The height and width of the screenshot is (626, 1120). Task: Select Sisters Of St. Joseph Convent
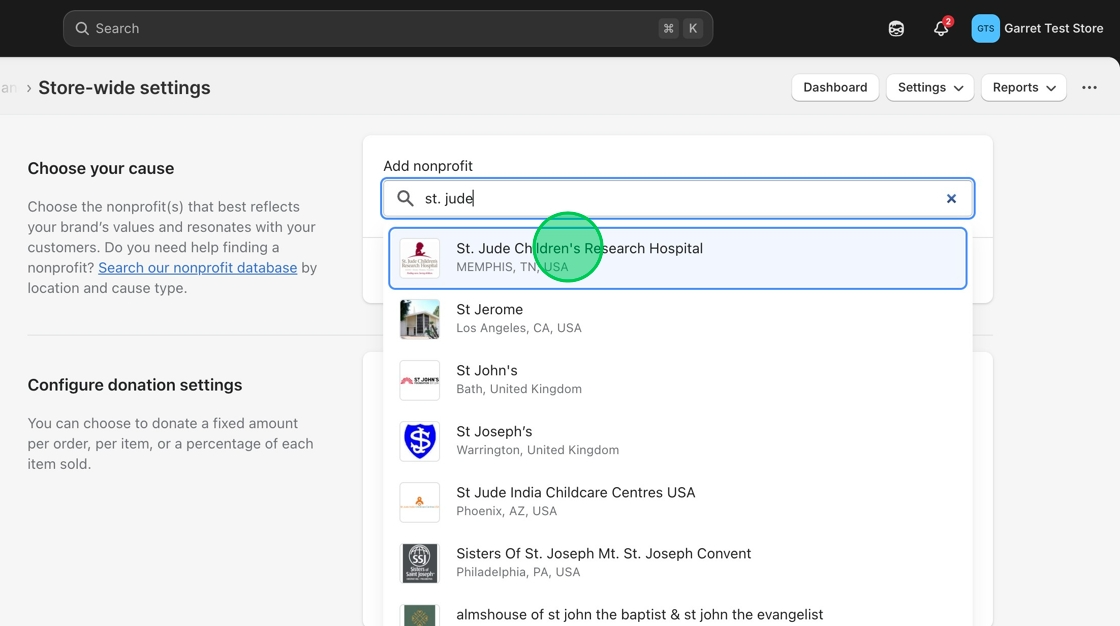tap(678, 562)
